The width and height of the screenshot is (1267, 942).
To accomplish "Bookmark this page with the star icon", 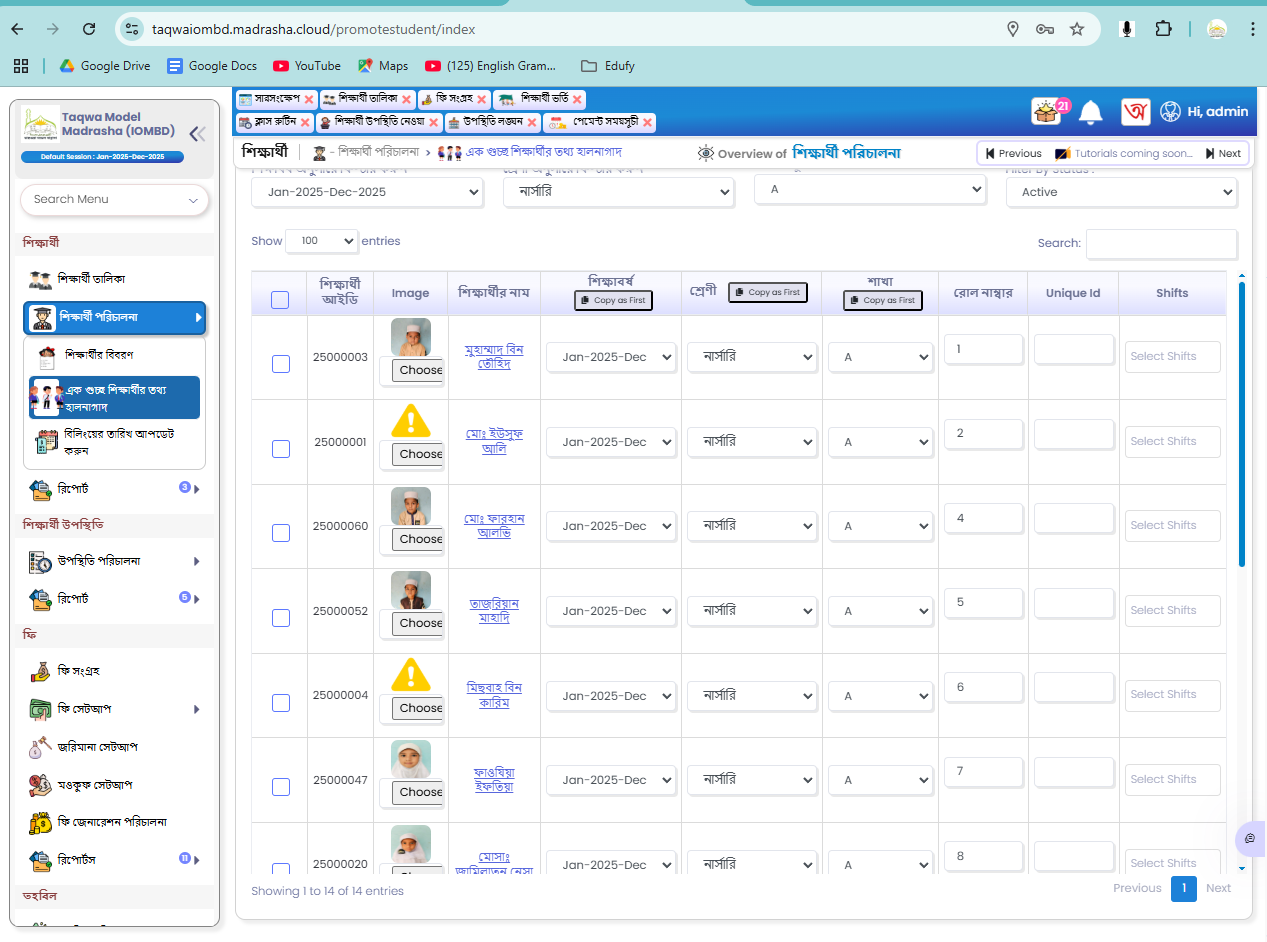I will click(x=1077, y=29).
